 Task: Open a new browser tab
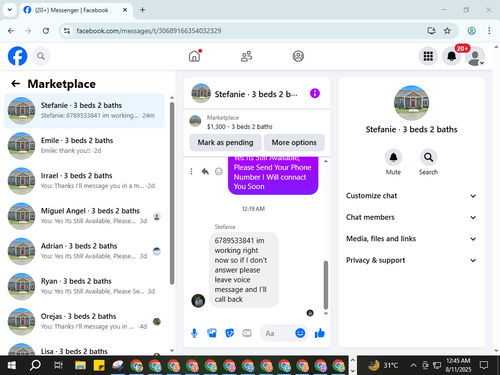142,10
